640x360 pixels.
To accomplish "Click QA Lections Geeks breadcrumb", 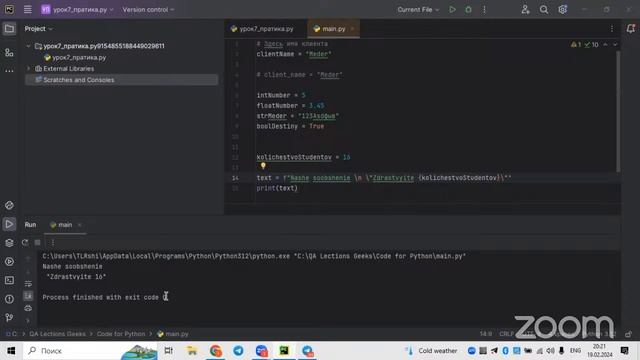I will (x=57, y=334).
